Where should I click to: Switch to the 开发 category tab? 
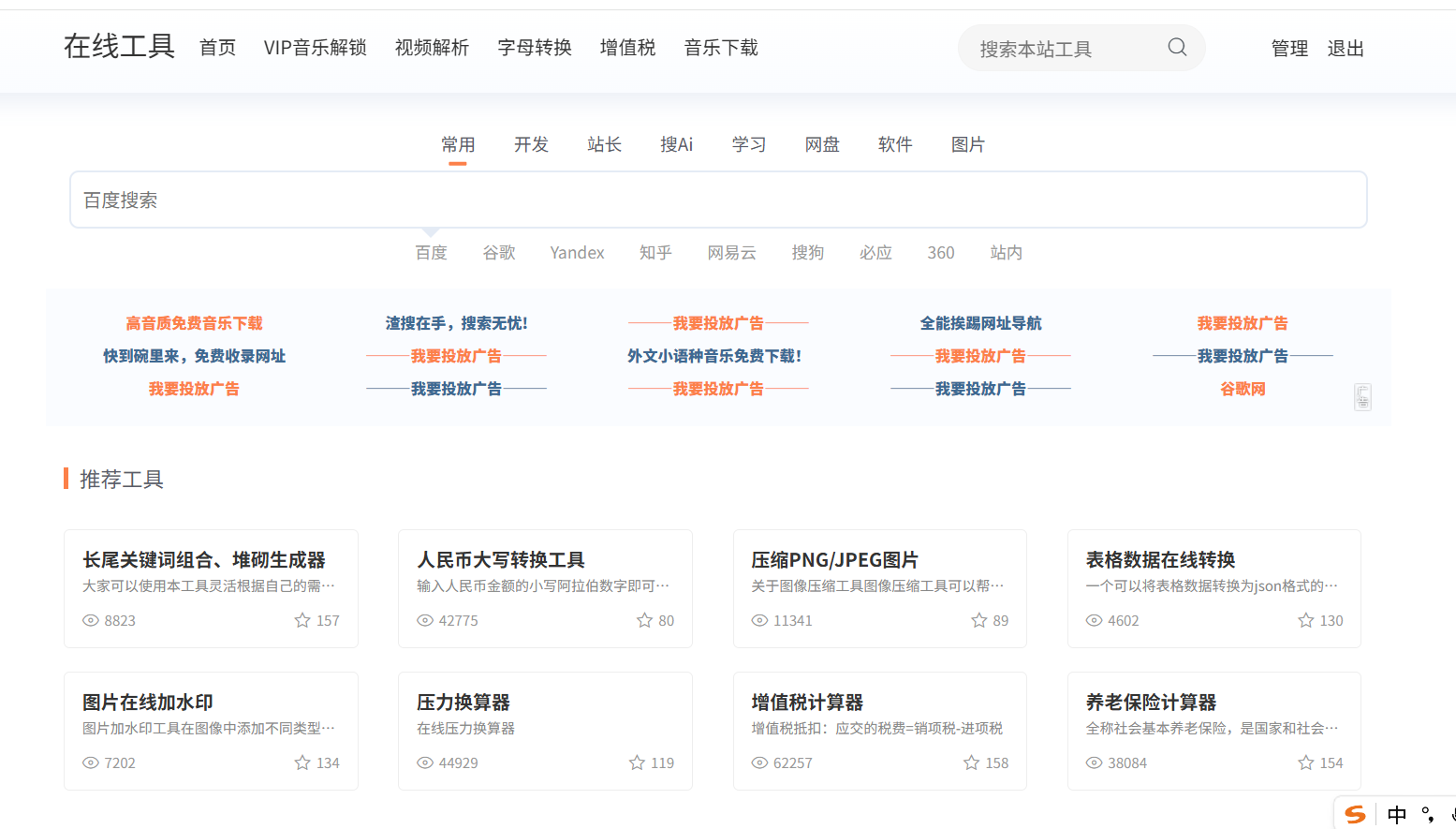(x=531, y=145)
